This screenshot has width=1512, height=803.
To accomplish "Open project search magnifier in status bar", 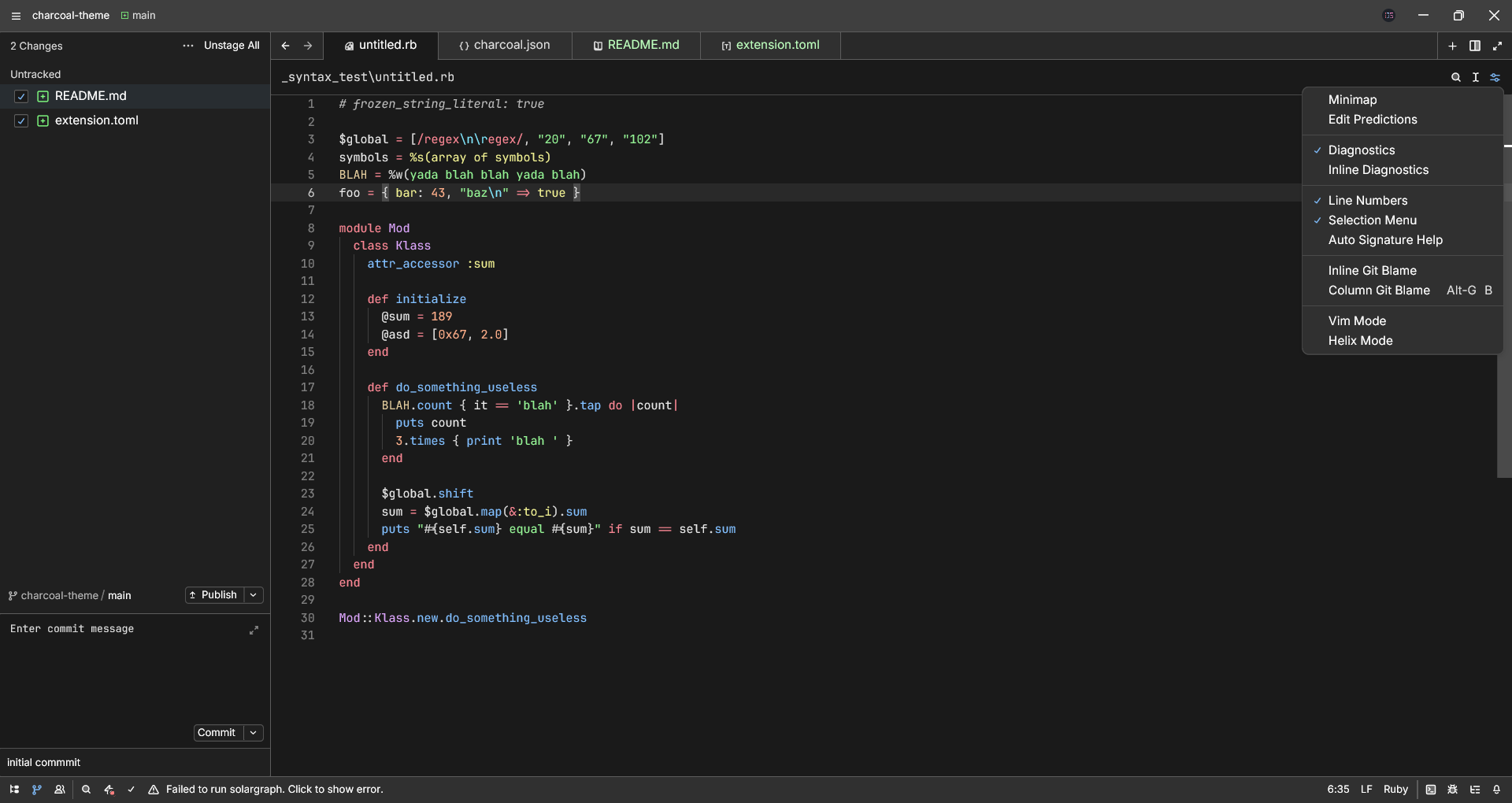I will click(x=87, y=789).
